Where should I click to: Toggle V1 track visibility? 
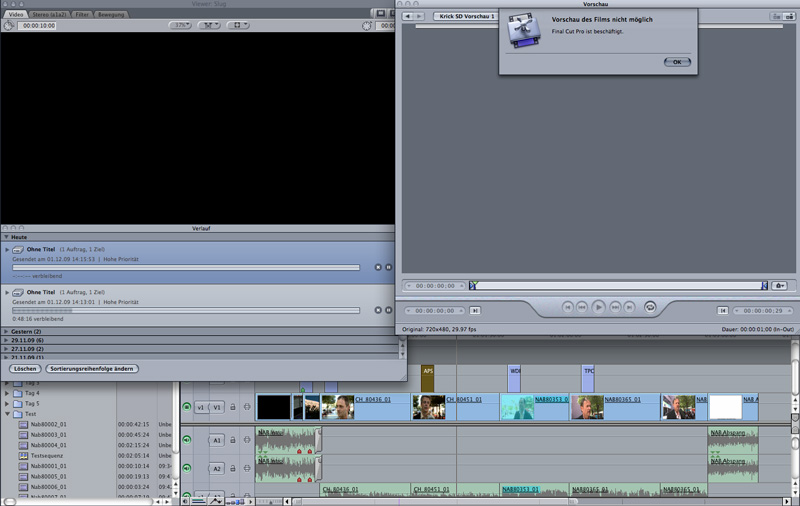(x=186, y=408)
